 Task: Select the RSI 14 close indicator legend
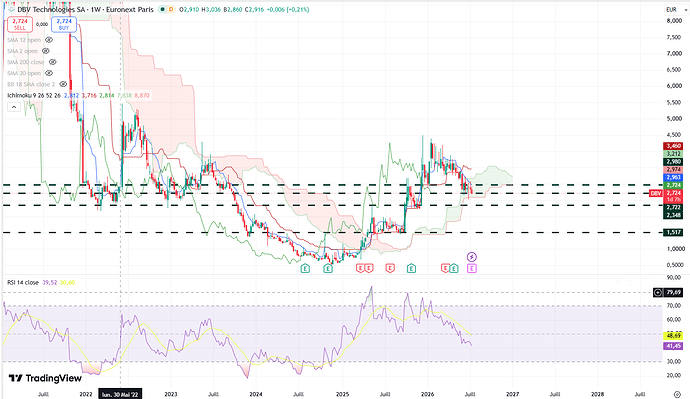tap(23, 282)
